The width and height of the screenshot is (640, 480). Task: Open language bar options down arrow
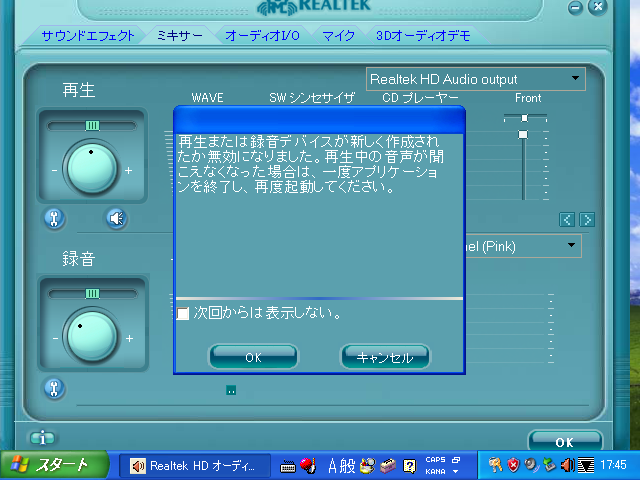456,471
